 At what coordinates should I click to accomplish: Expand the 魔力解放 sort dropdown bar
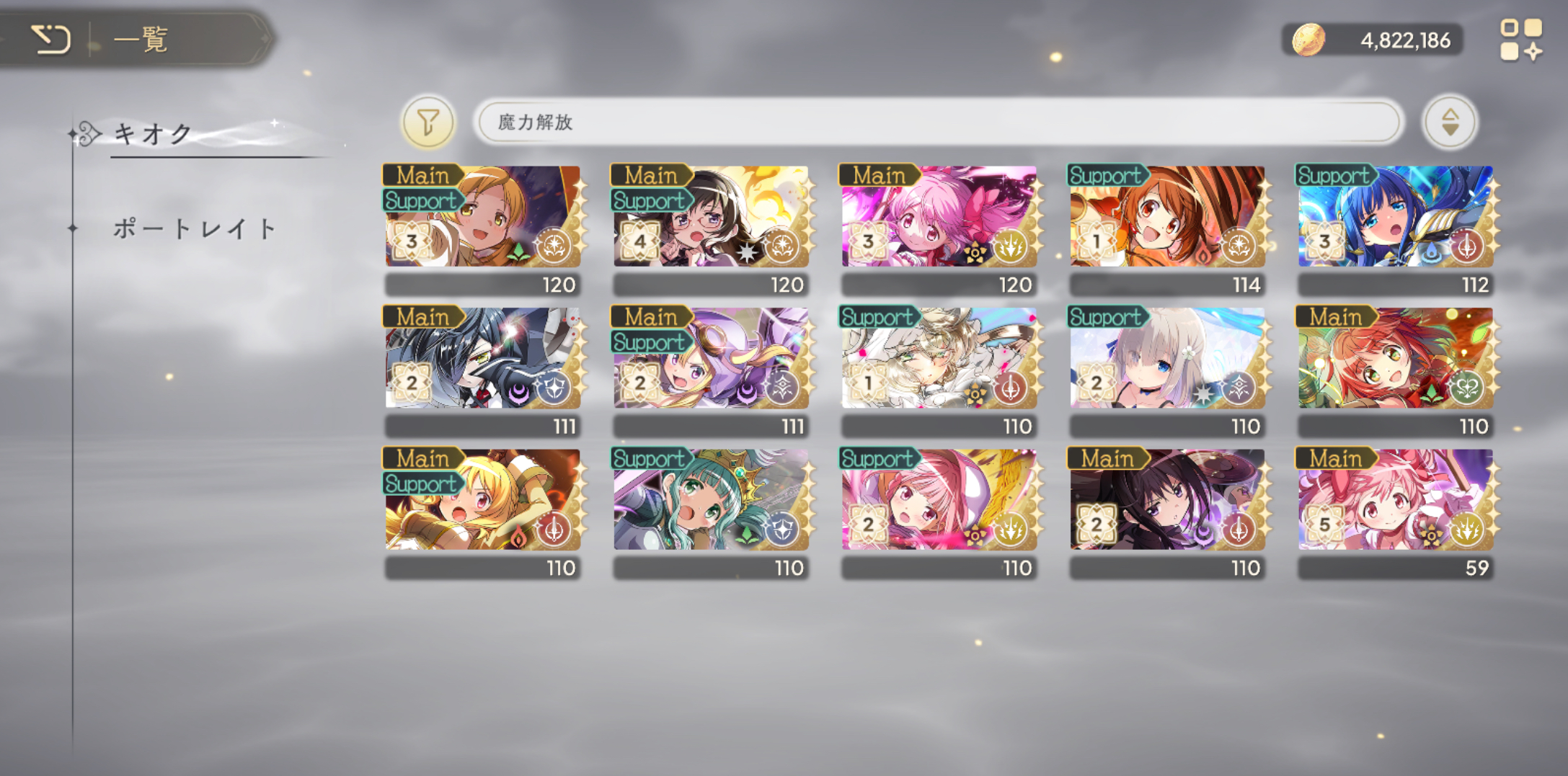pyautogui.click(x=939, y=122)
